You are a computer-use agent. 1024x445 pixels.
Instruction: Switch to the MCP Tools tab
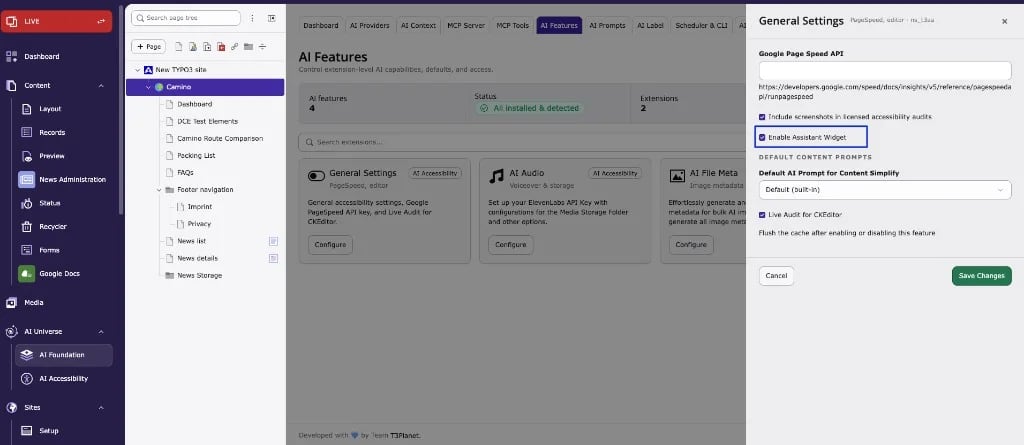tap(513, 25)
